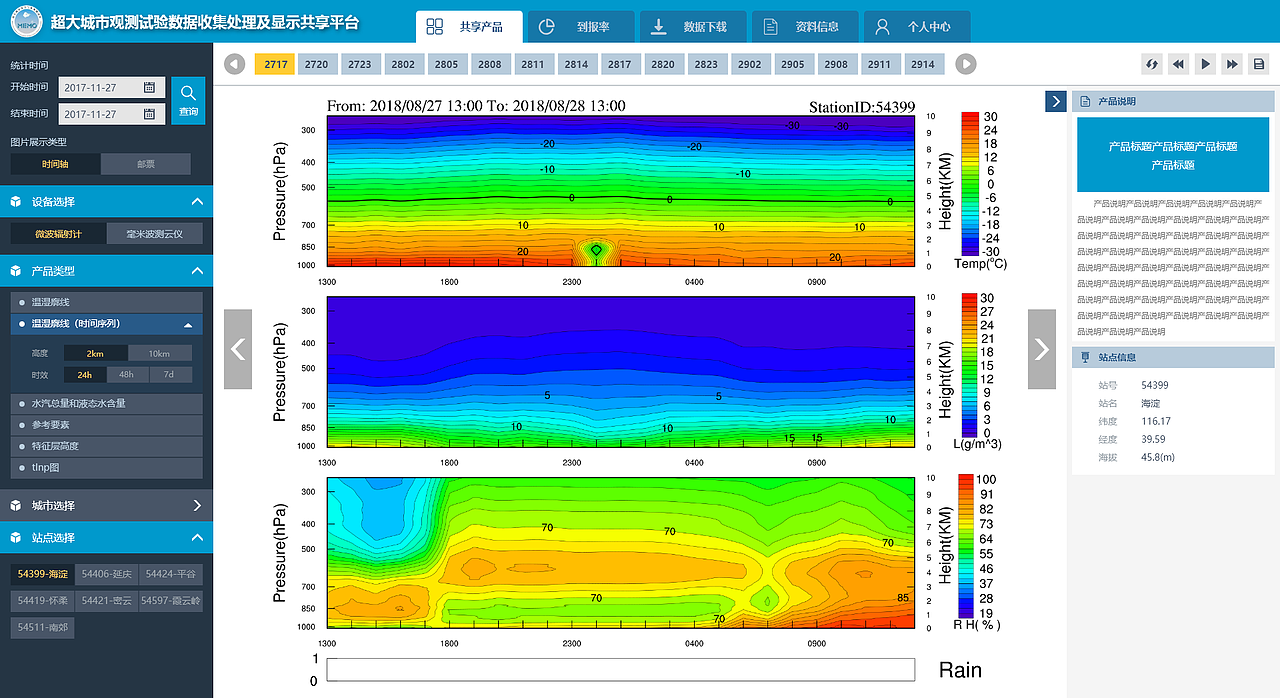Click the 查询 search button
Viewport: 1280px width, 698px height.
tap(188, 100)
